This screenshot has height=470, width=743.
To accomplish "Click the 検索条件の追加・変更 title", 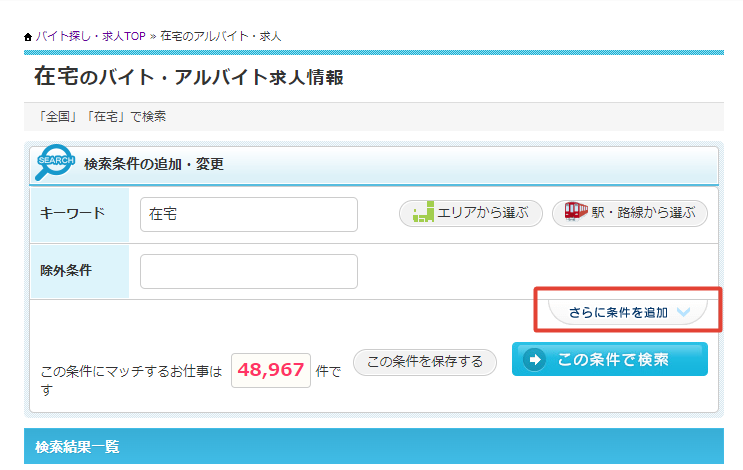I will pyautogui.click(x=154, y=164).
